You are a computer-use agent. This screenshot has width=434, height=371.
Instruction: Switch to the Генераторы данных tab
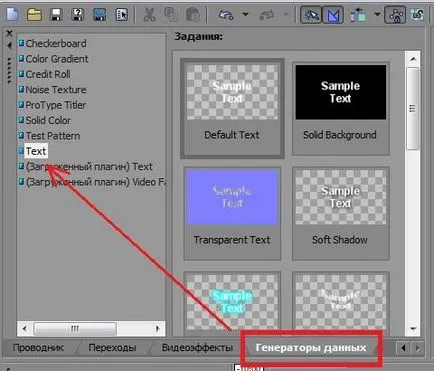point(311,348)
